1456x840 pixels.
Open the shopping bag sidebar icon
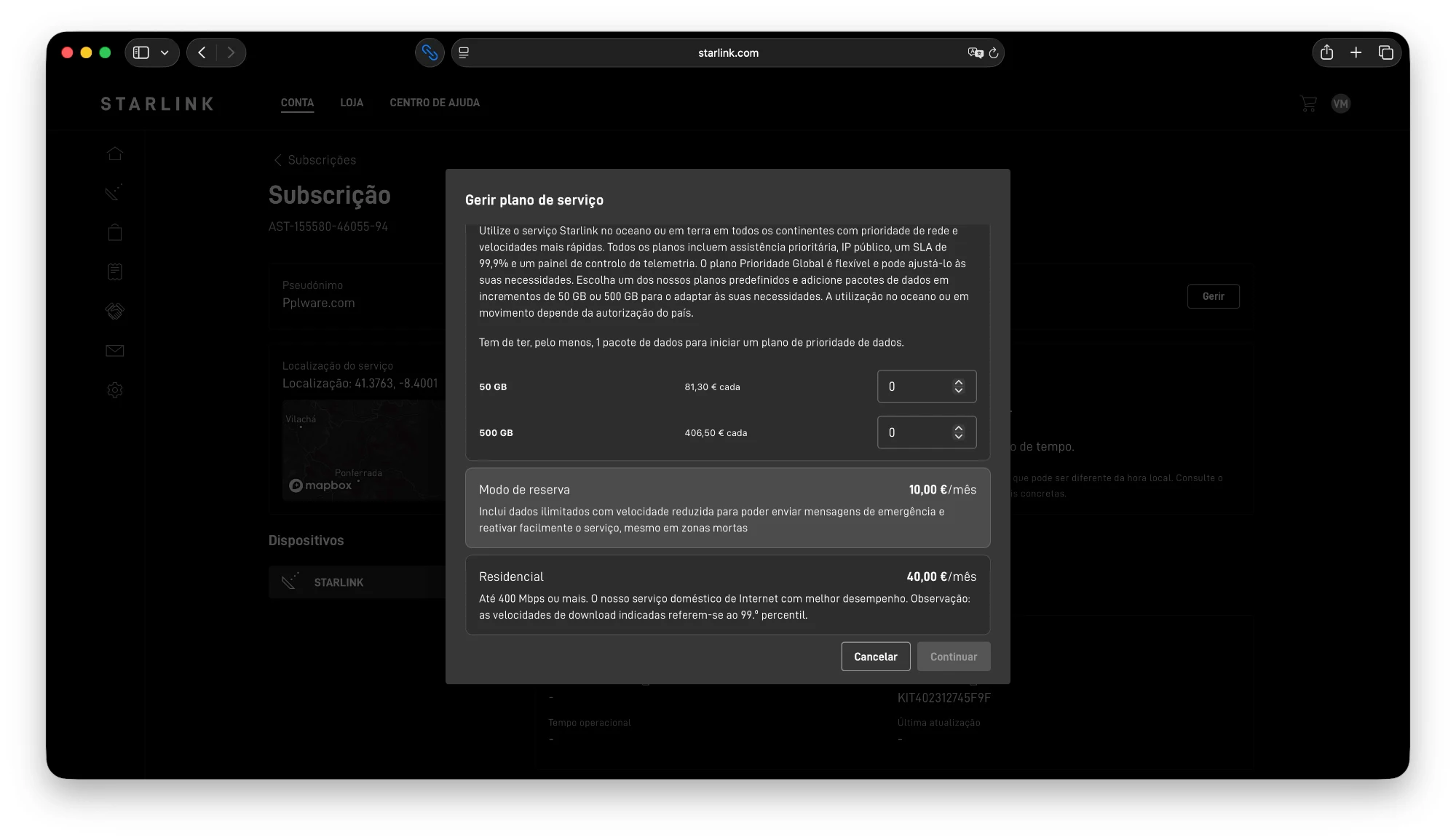tap(115, 232)
